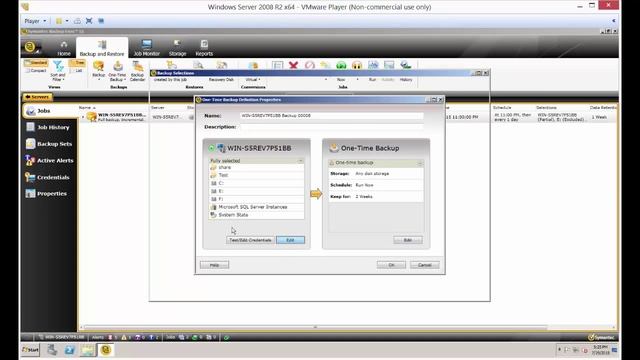Collapse the One-time backup section header
This screenshot has width=640, height=360.
(x=420, y=163)
